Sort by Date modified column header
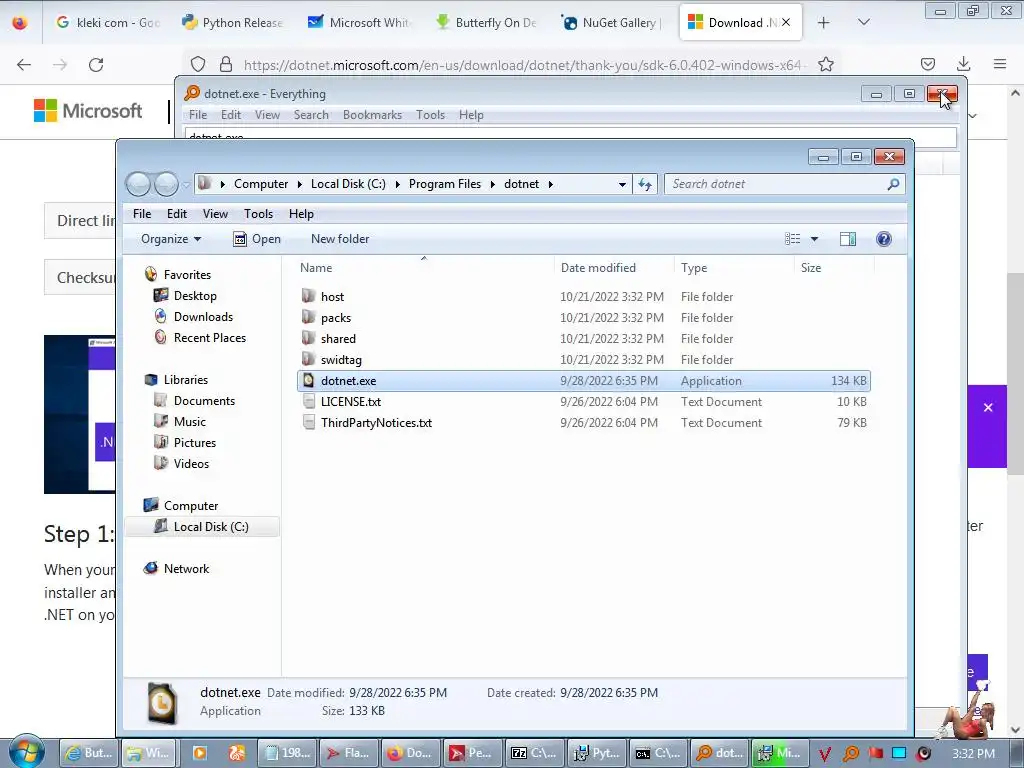 point(614,268)
